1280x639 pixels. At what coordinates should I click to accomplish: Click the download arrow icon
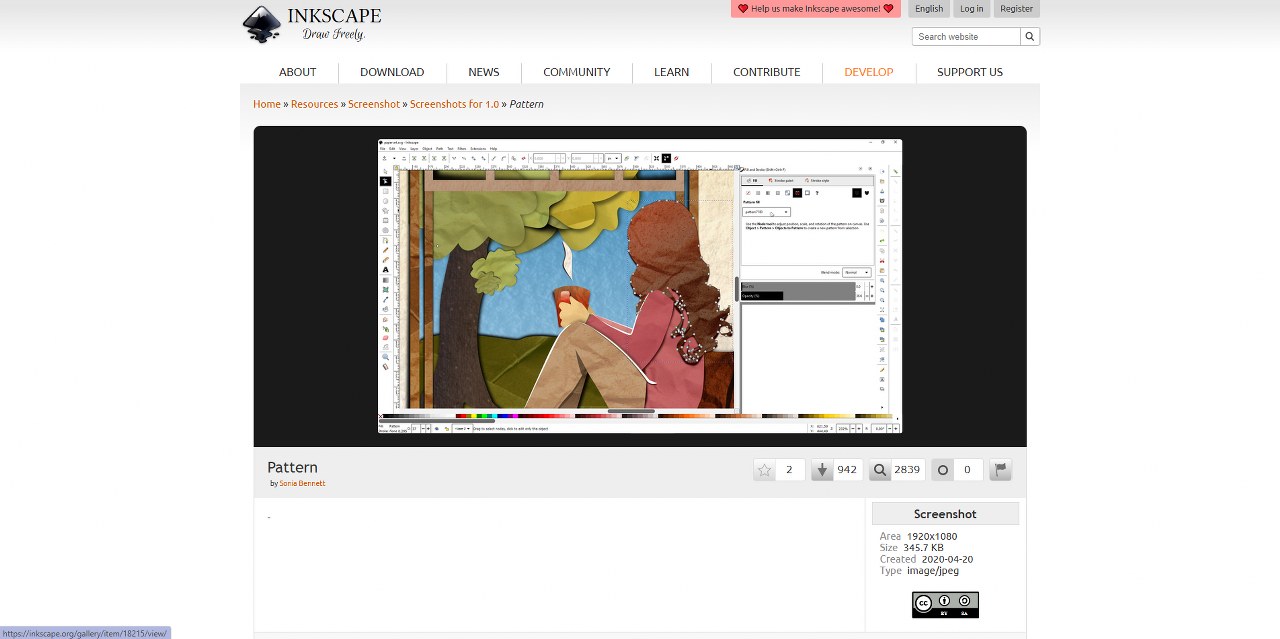(x=822, y=470)
